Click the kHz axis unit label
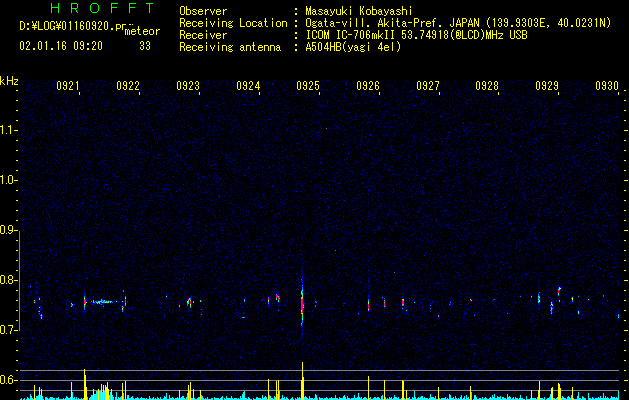Screen dimensions: 629x400 (9, 81)
